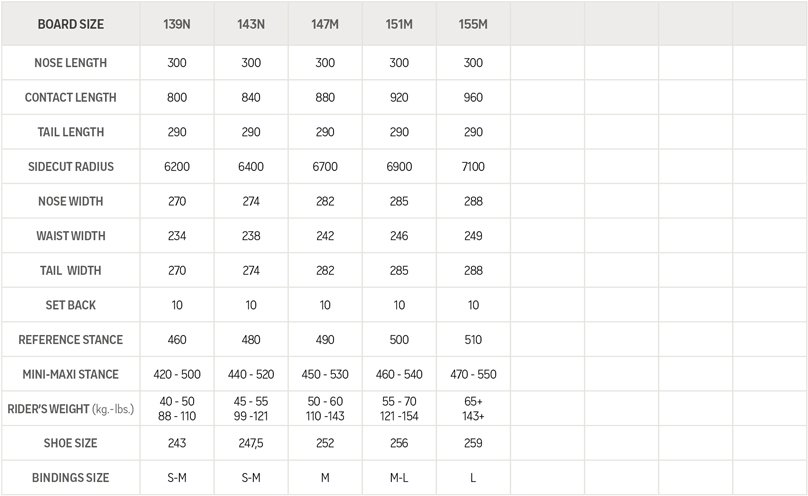The image size is (808, 496).
Task: Click sidecut radius value 7100
Action: coord(473,167)
